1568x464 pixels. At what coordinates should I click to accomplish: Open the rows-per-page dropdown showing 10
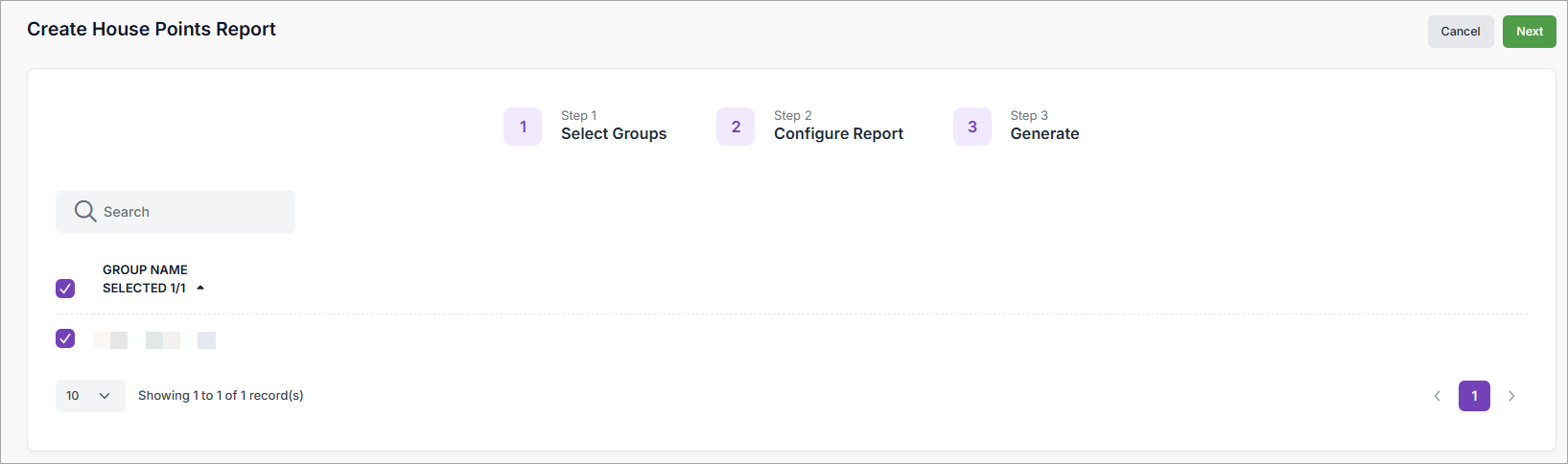click(x=89, y=396)
